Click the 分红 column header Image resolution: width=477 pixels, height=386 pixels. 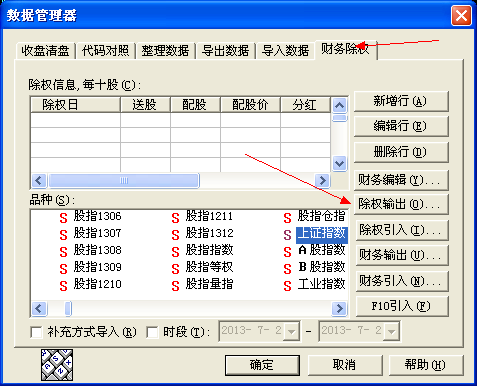(x=306, y=105)
